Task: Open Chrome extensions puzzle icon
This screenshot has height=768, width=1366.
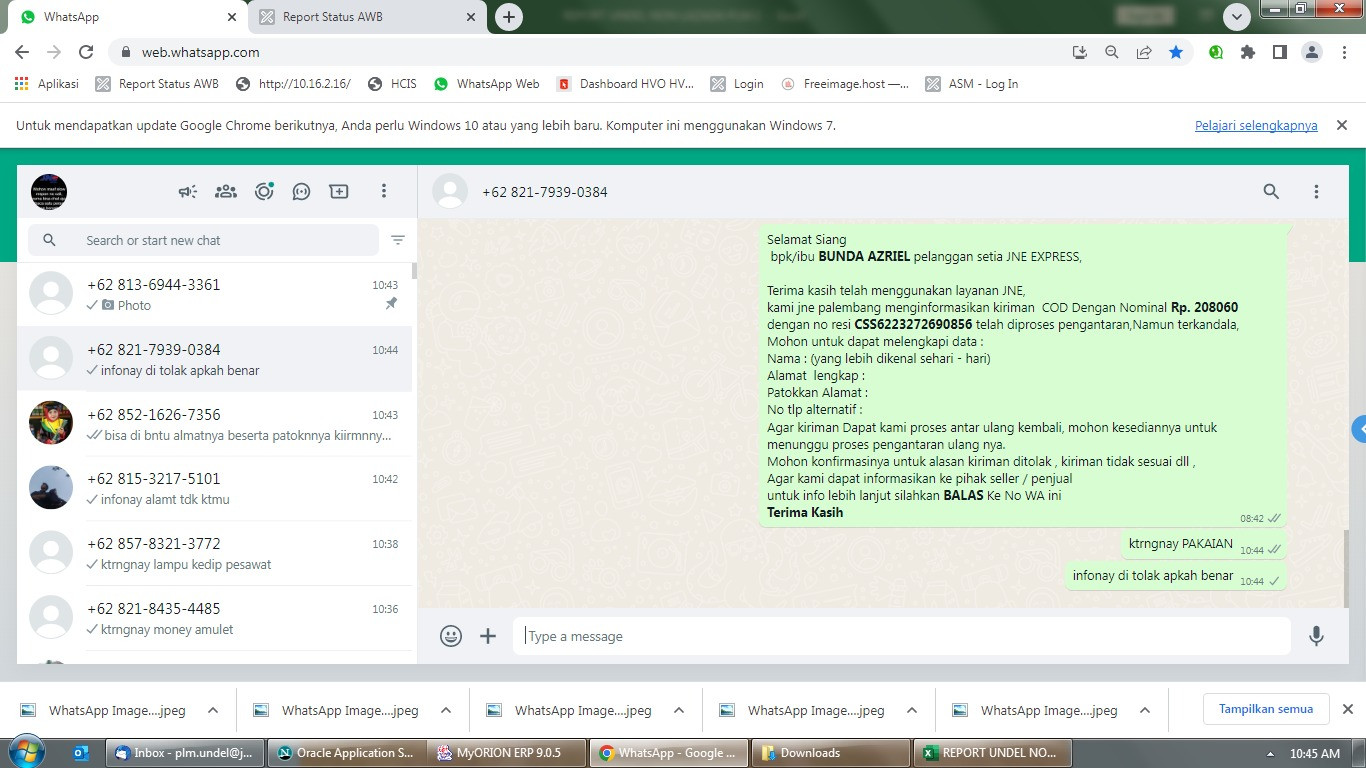Action: (x=1248, y=52)
